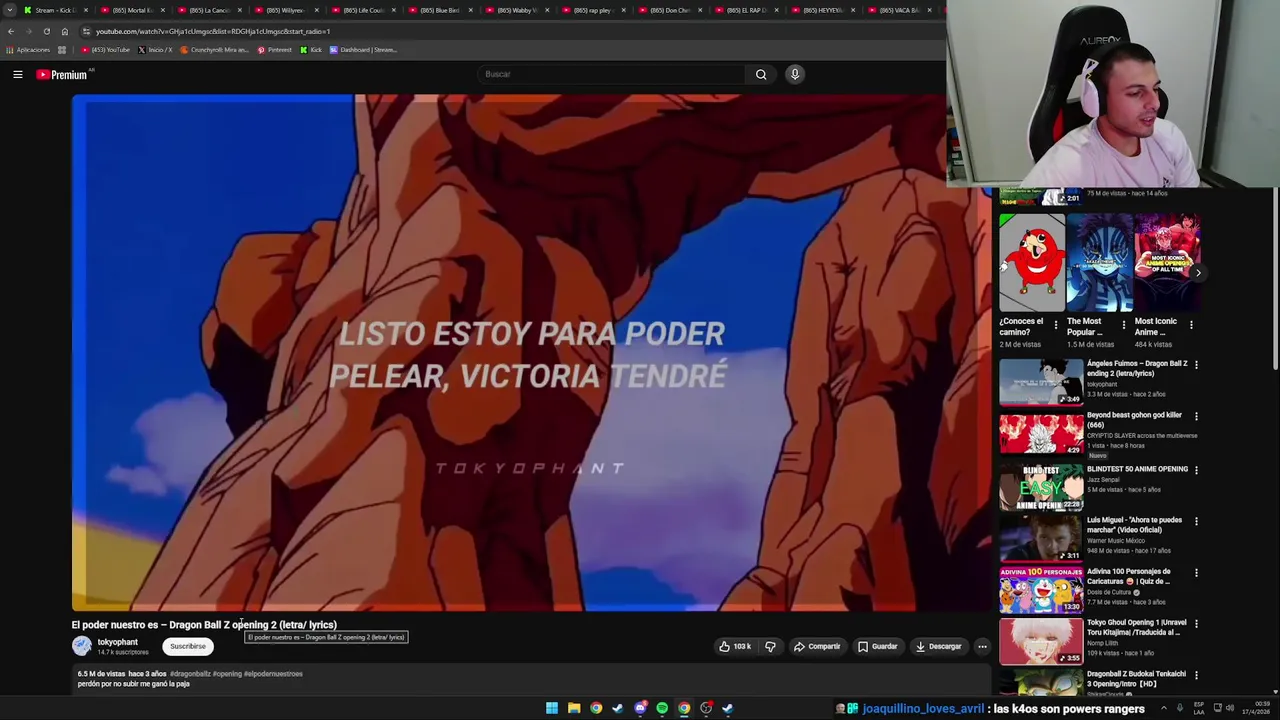Open tab search dropdown arrow
Viewport: 1280px width, 720px height.
pos(9,10)
